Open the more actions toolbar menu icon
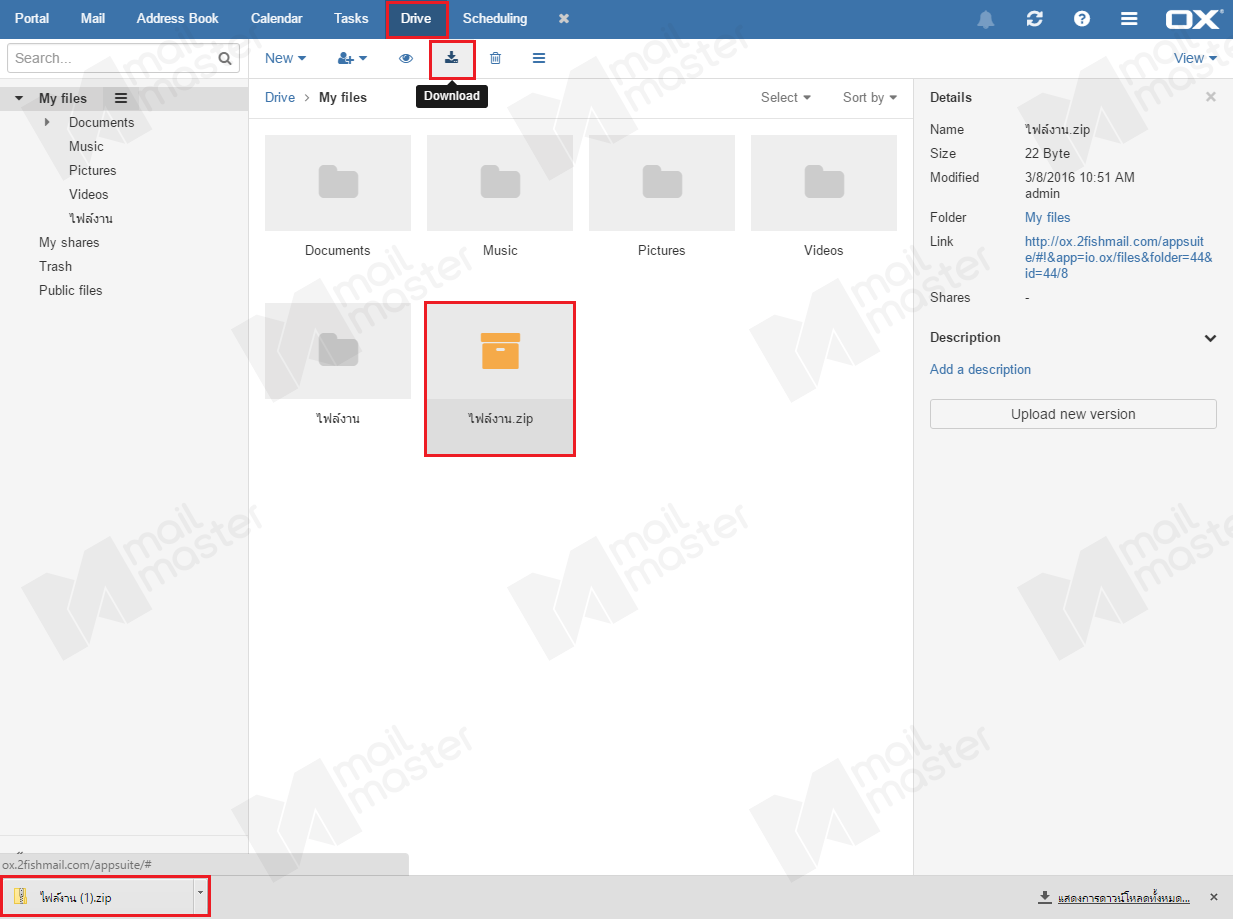1233x919 pixels. coord(539,58)
